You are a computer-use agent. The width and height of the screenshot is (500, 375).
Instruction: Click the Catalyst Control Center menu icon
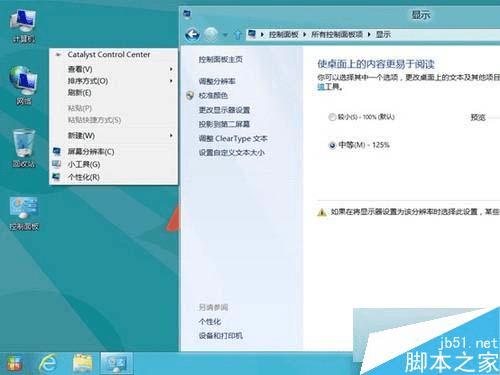pyautogui.click(x=58, y=55)
